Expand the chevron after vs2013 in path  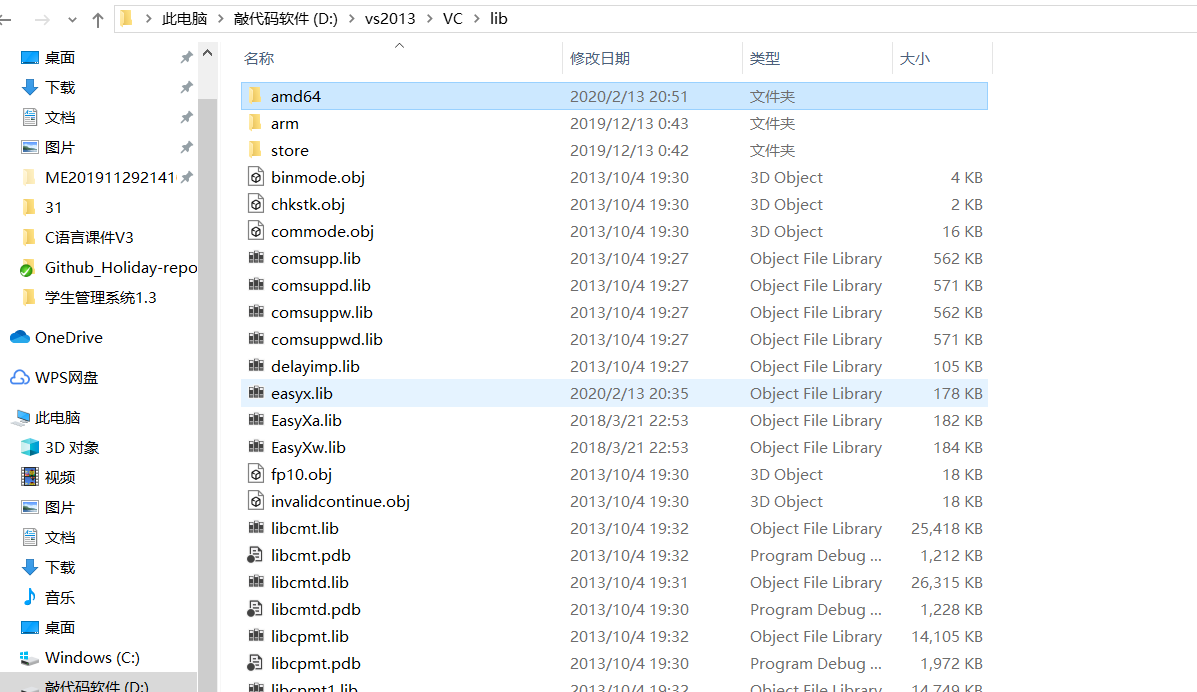pos(429,18)
